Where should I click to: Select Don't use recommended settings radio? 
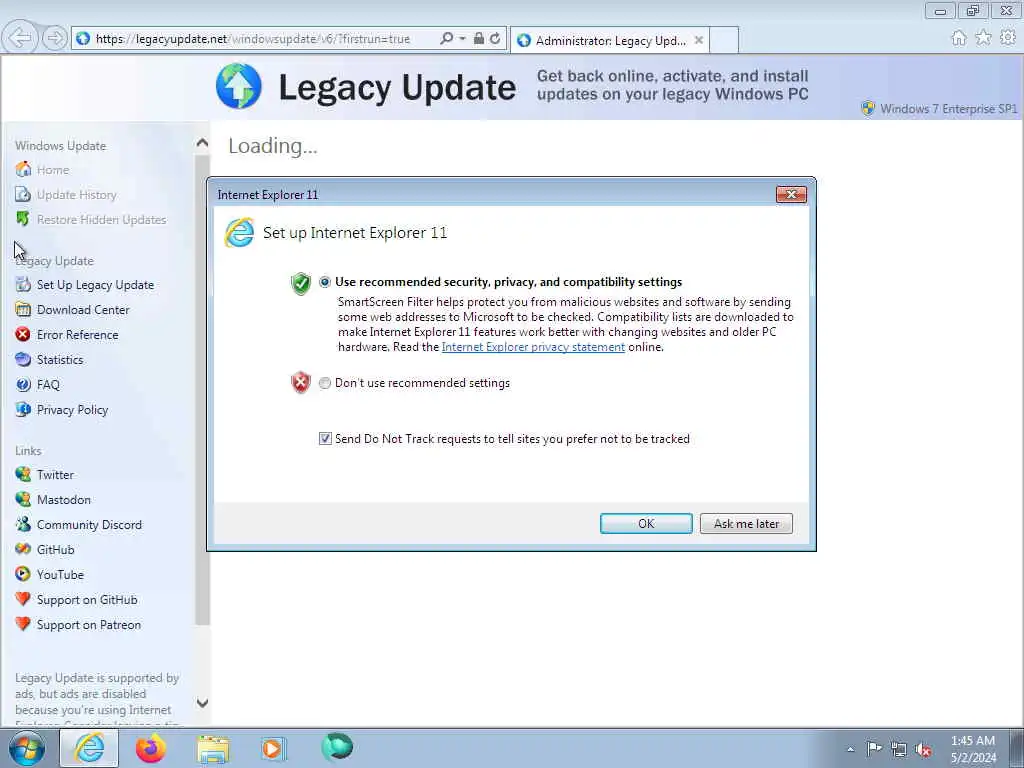(x=325, y=383)
